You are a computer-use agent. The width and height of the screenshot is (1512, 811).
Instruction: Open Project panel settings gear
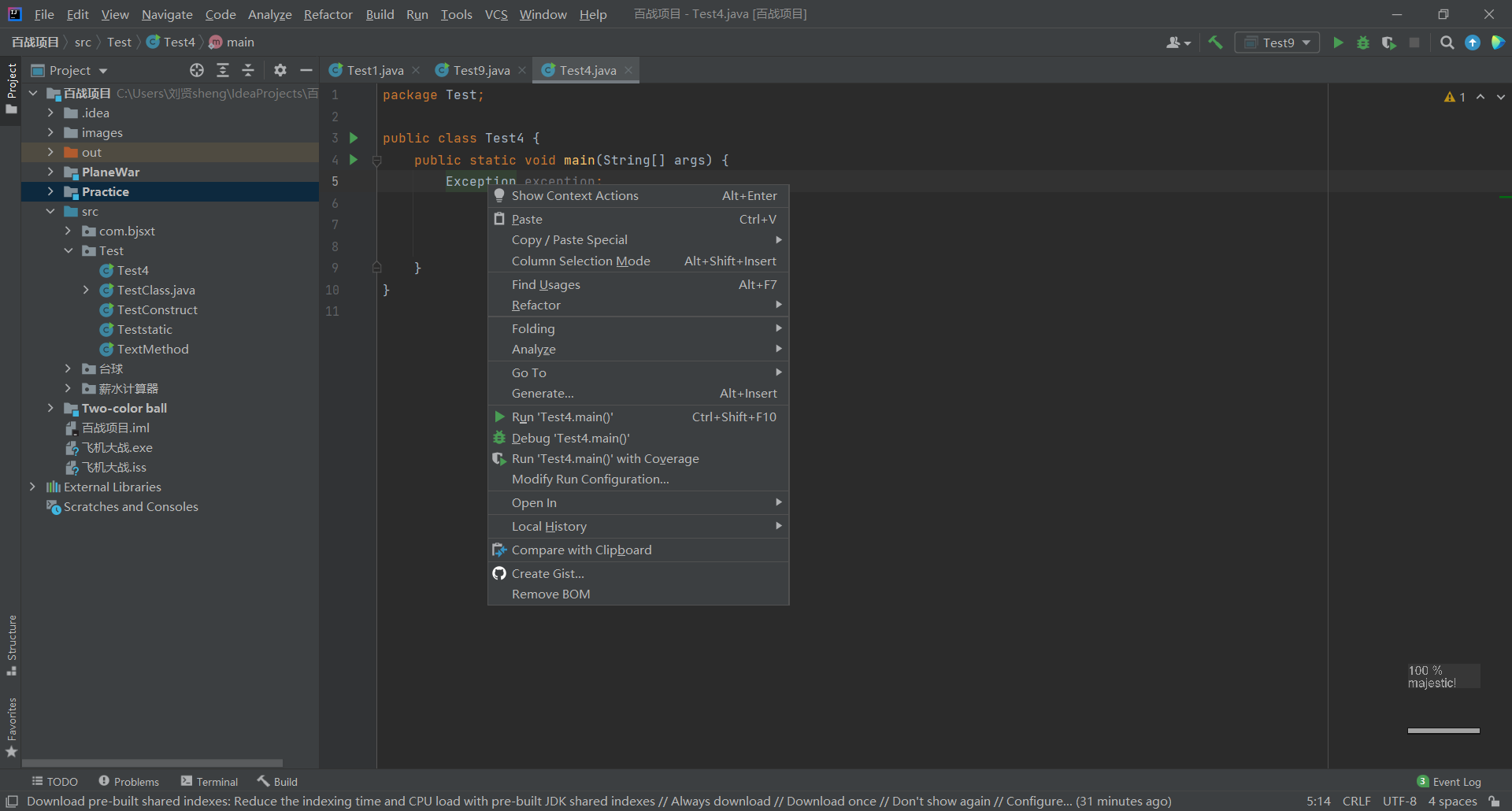pos(280,70)
